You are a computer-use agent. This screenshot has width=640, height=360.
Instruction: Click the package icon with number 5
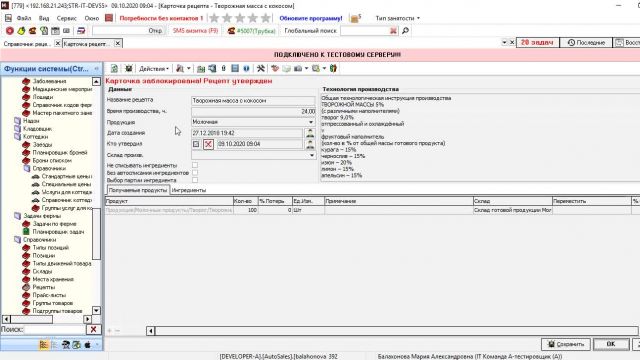[355, 18]
